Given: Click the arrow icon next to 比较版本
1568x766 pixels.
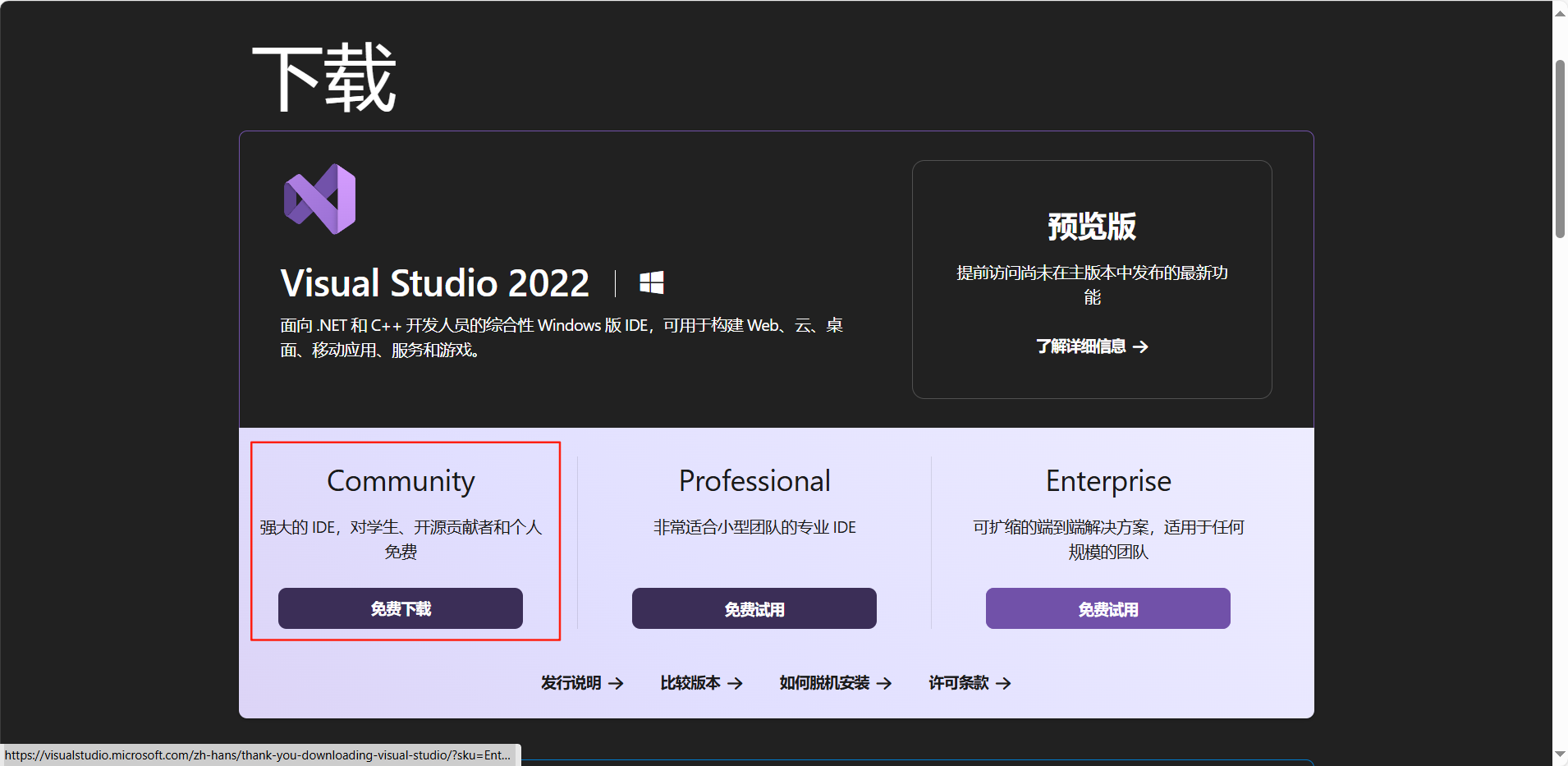Looking at the screenshot, I should [x=736, y=683].
